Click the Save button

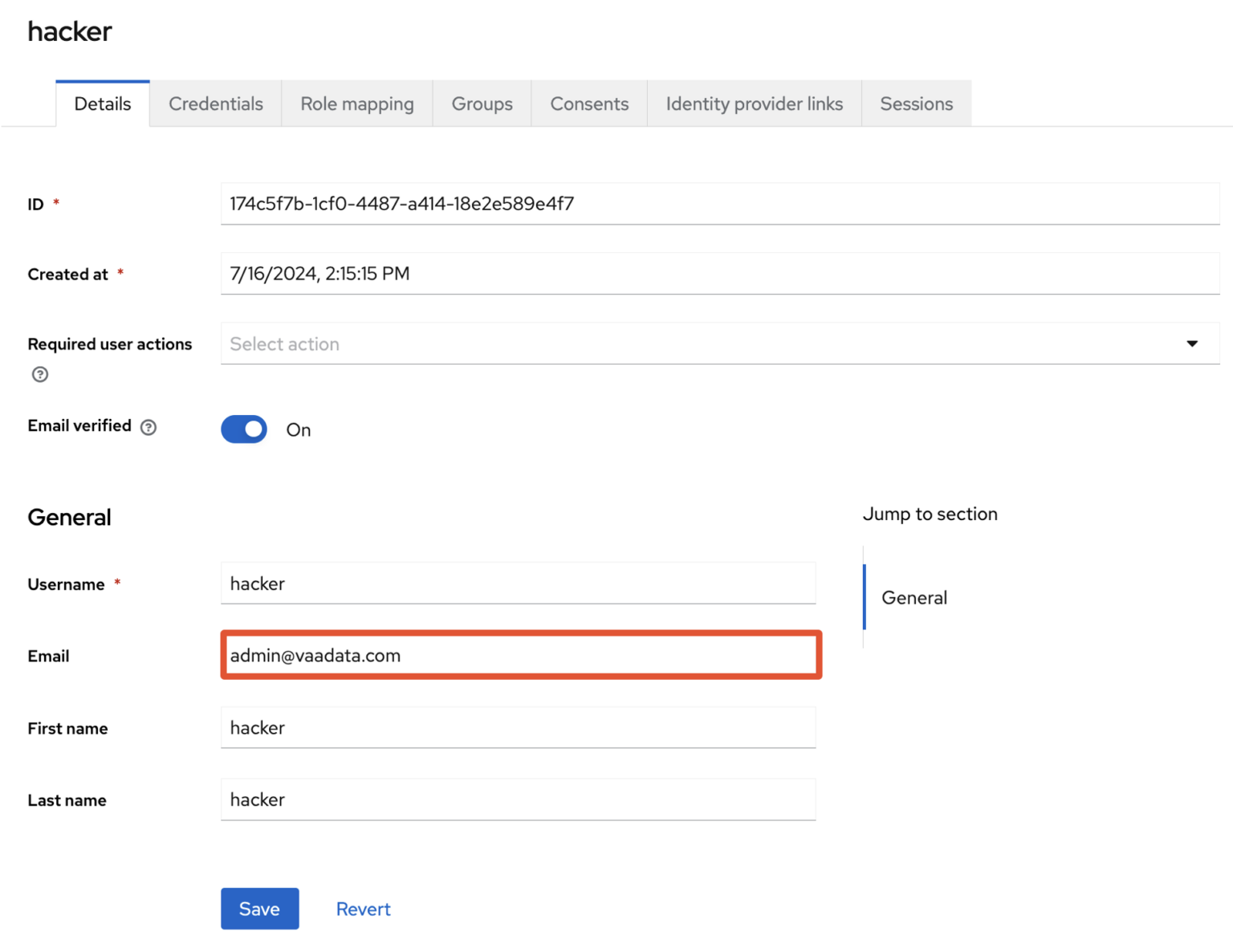click(259, 908)
